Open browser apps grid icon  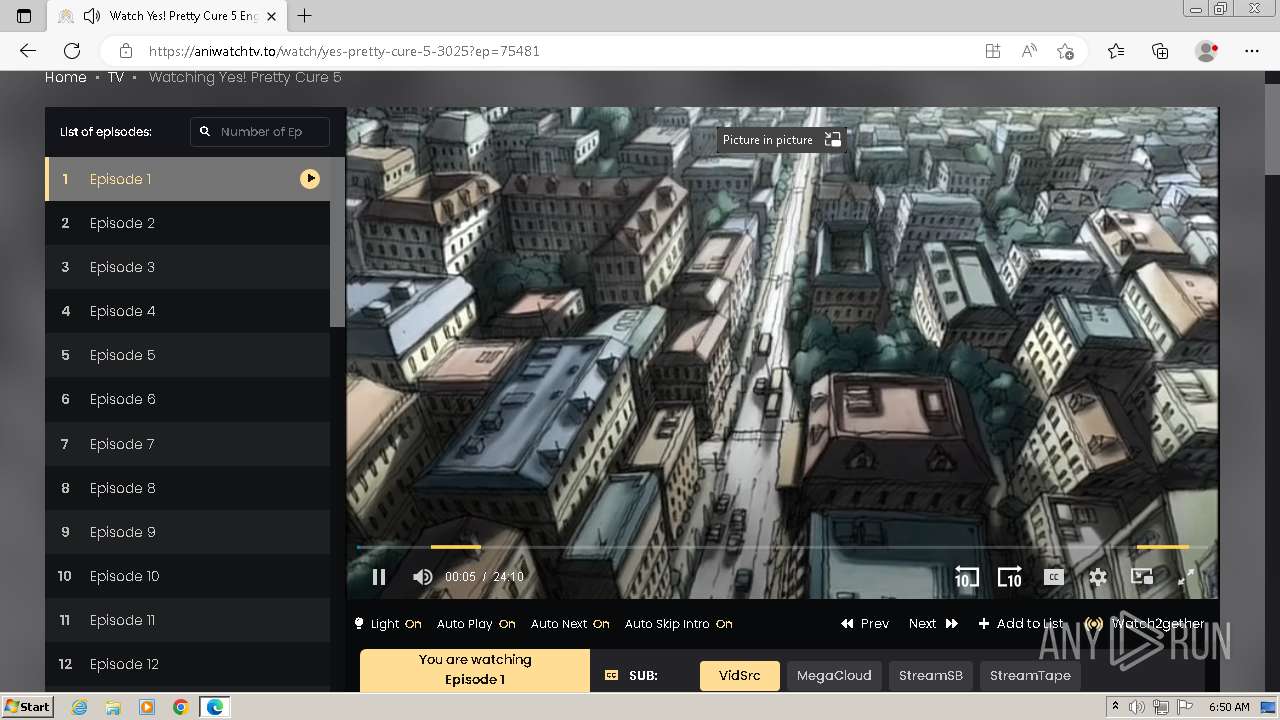pyautogui.click(x=993, y=51)
